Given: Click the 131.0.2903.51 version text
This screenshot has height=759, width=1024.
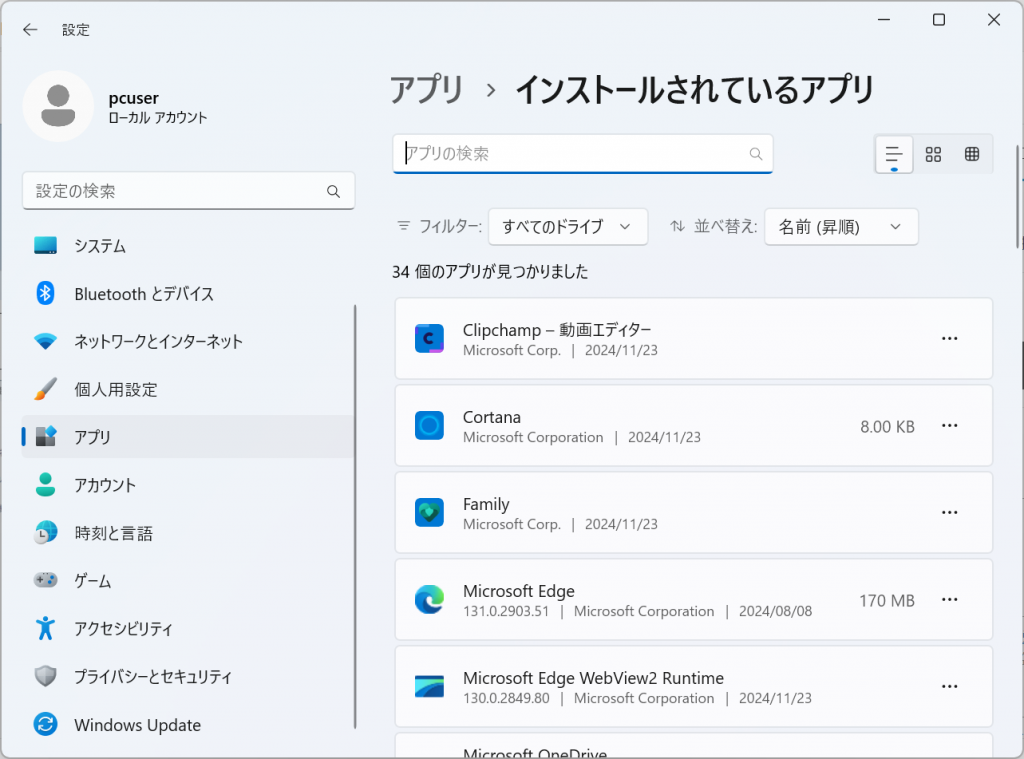Looking at the screenshot, I should click(506, 611).
